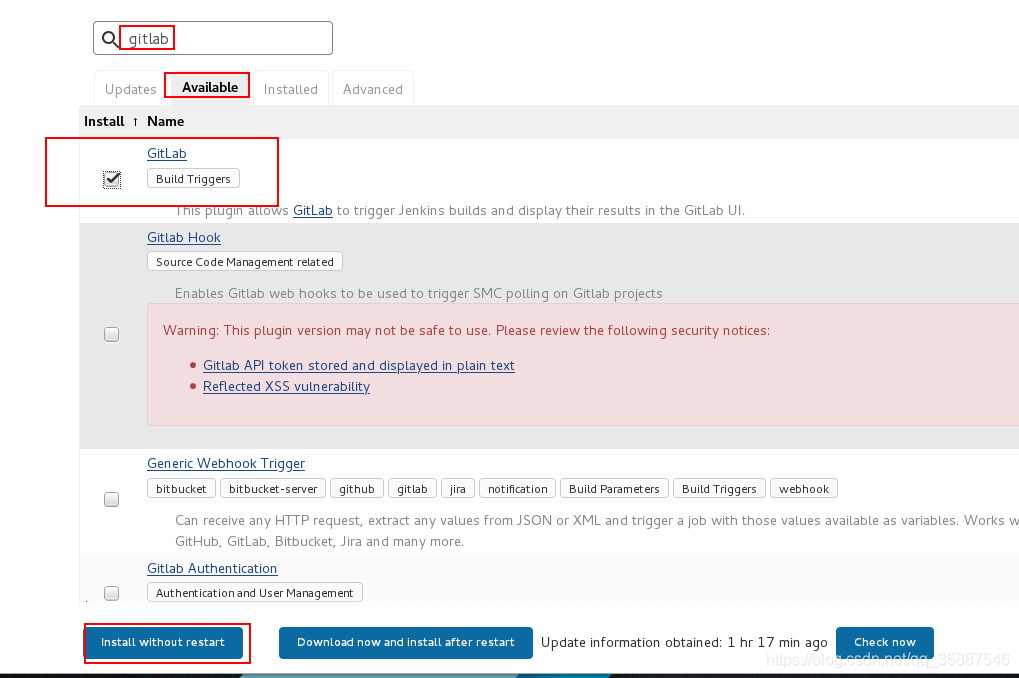Switch to the Updates tab

coord(131,89)
